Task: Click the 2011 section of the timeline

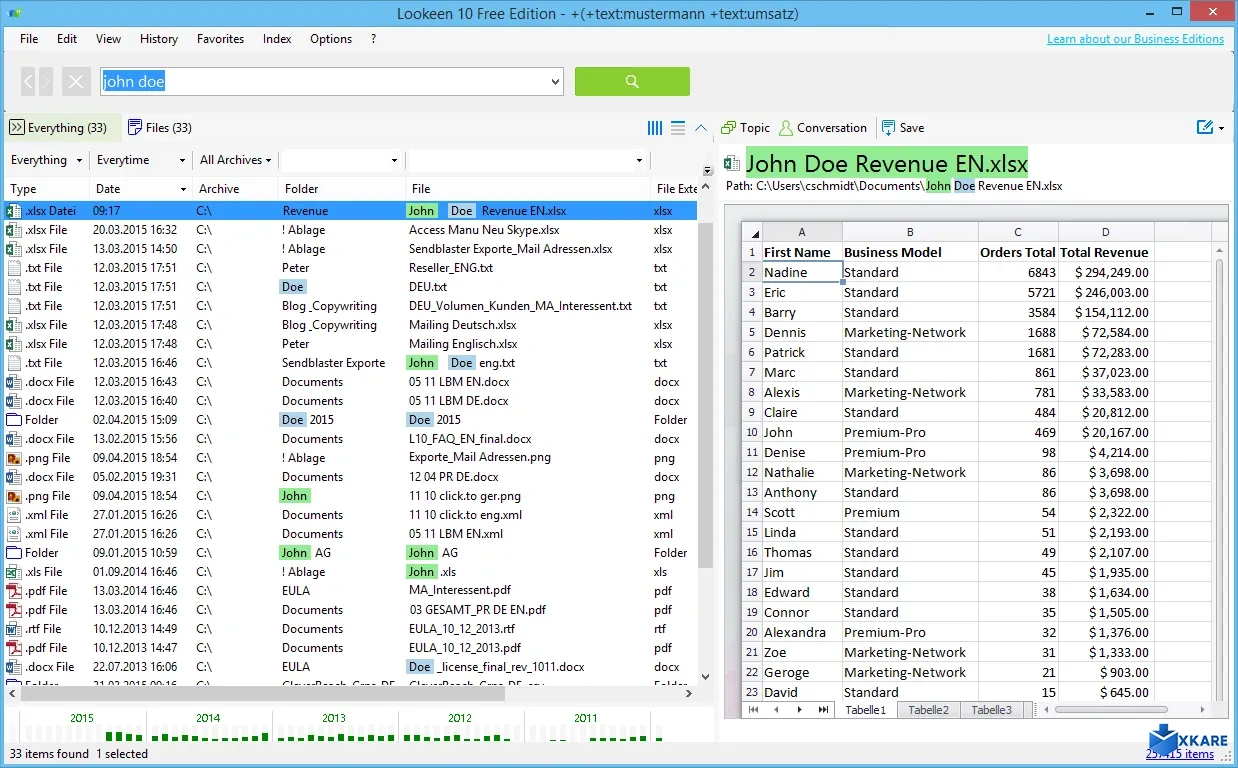Action: pyautogui.click(x=586, y=727)
